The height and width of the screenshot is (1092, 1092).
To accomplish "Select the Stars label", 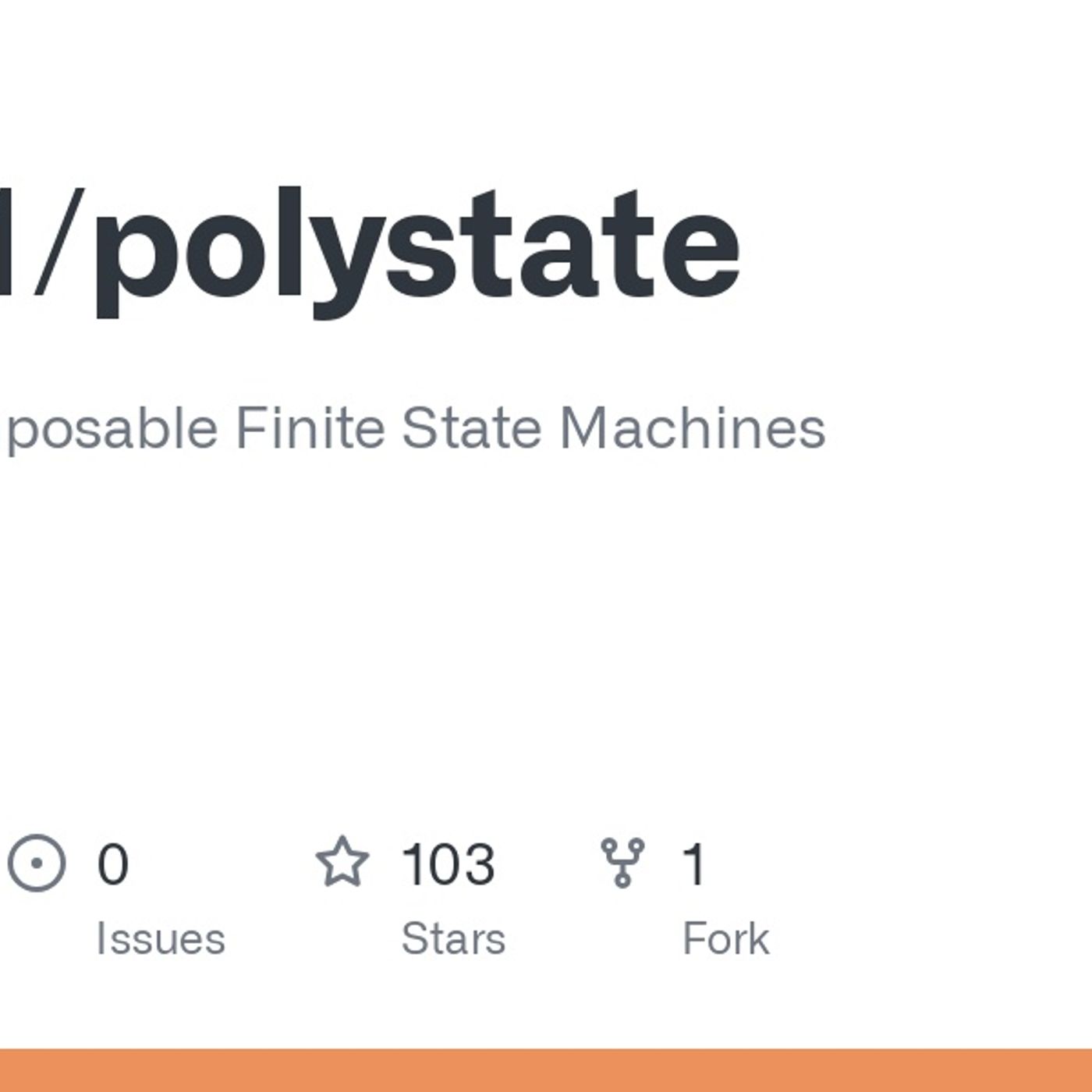I will tap(453, 938).
